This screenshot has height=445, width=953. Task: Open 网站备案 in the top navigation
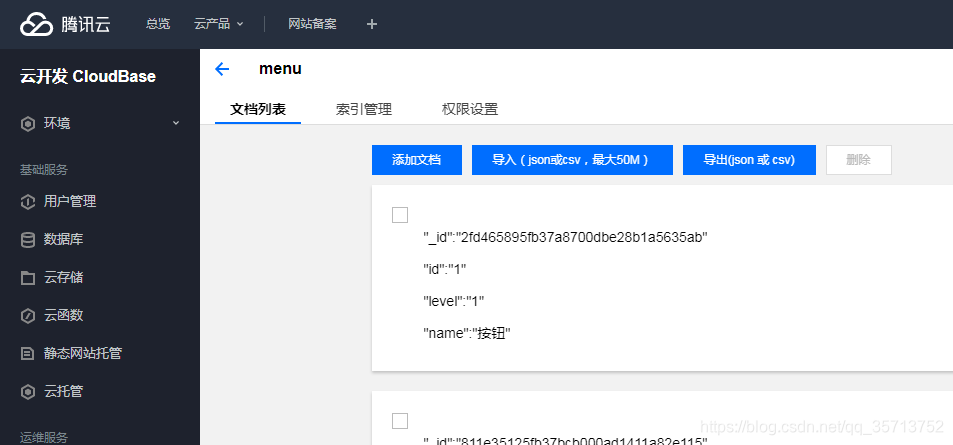point(312,24)
